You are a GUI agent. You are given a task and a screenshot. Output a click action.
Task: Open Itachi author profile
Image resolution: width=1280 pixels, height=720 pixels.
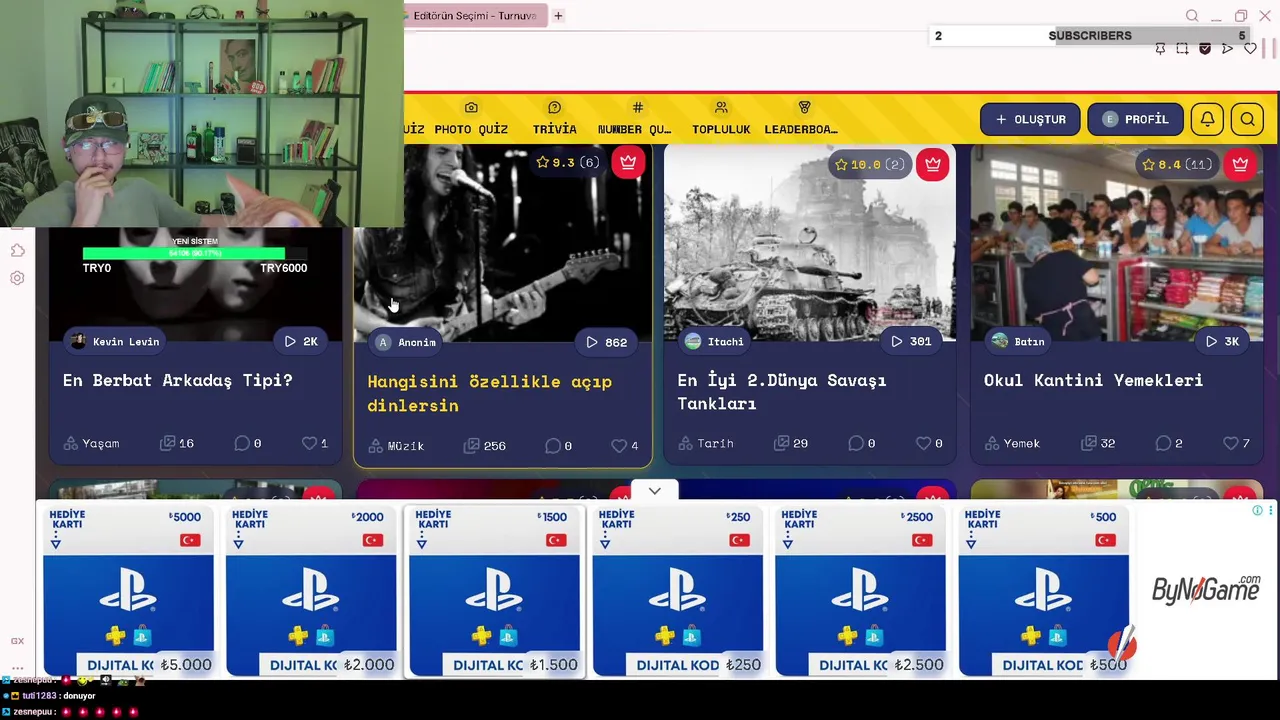714,342
